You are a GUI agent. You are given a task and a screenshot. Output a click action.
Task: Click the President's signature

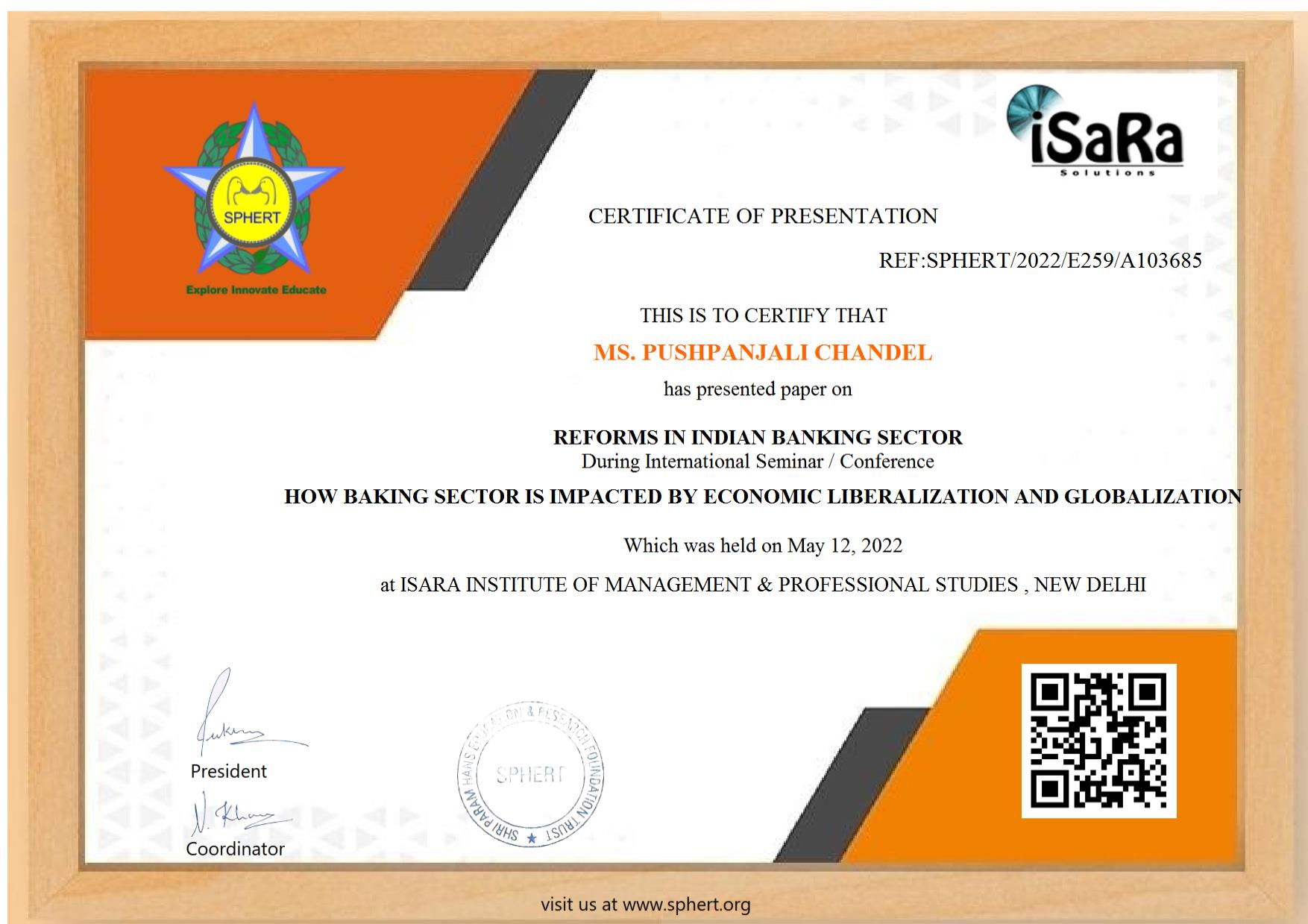click(x=231, y=717)
